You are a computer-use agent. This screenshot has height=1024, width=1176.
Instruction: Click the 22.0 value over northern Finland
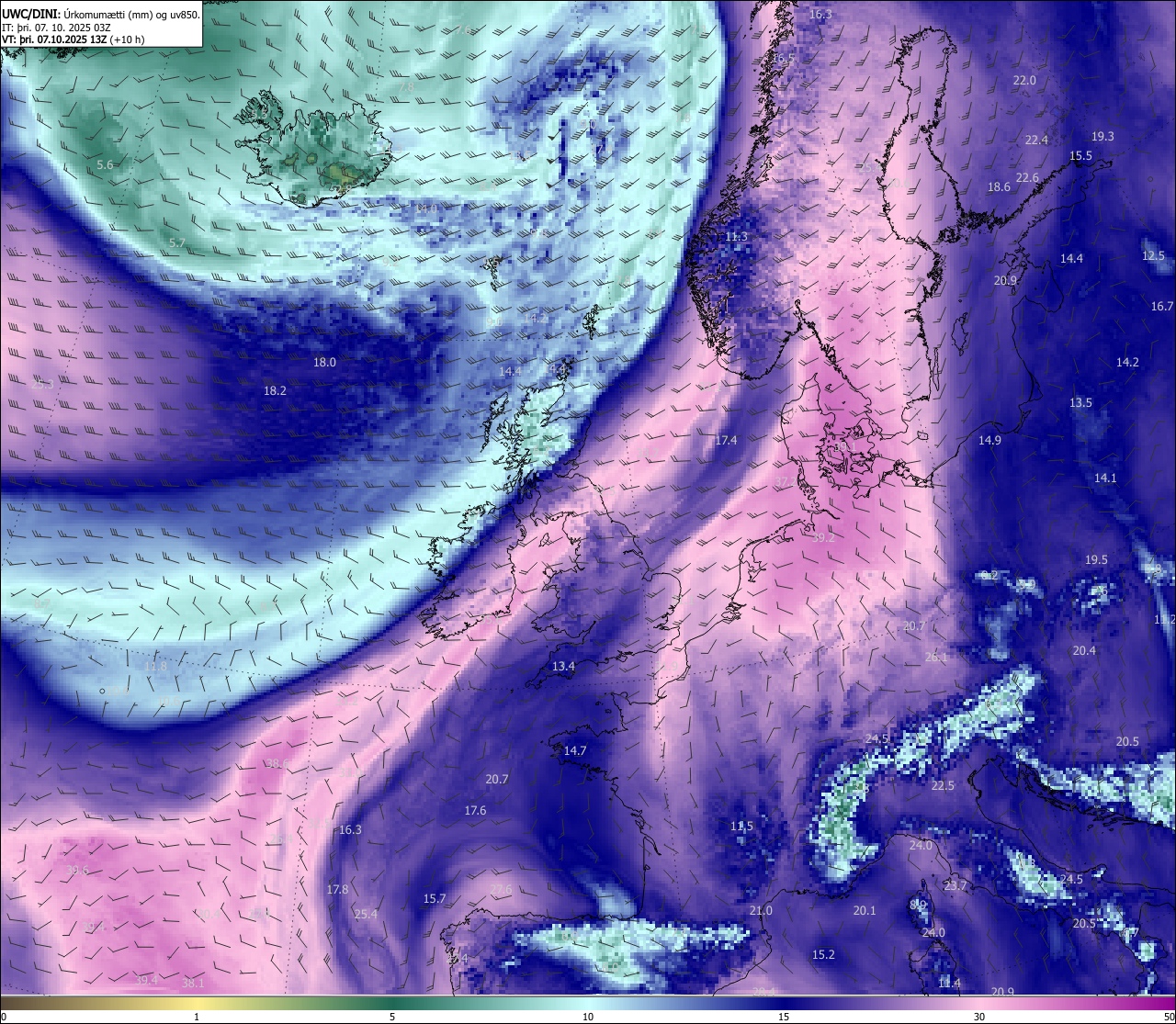(x=1024, y=81)
